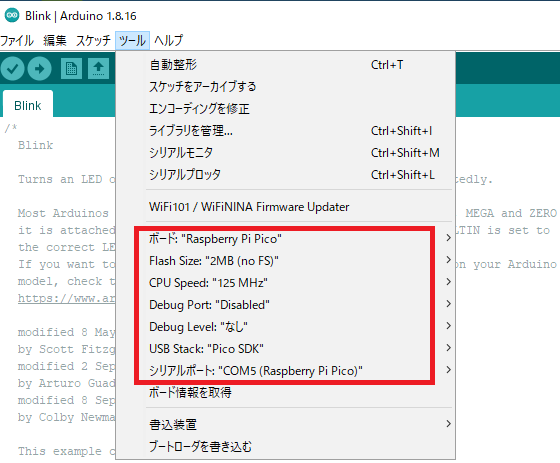Open the スケッチ menu
This screenshot has width=560, height=463.
coord(93,40)
